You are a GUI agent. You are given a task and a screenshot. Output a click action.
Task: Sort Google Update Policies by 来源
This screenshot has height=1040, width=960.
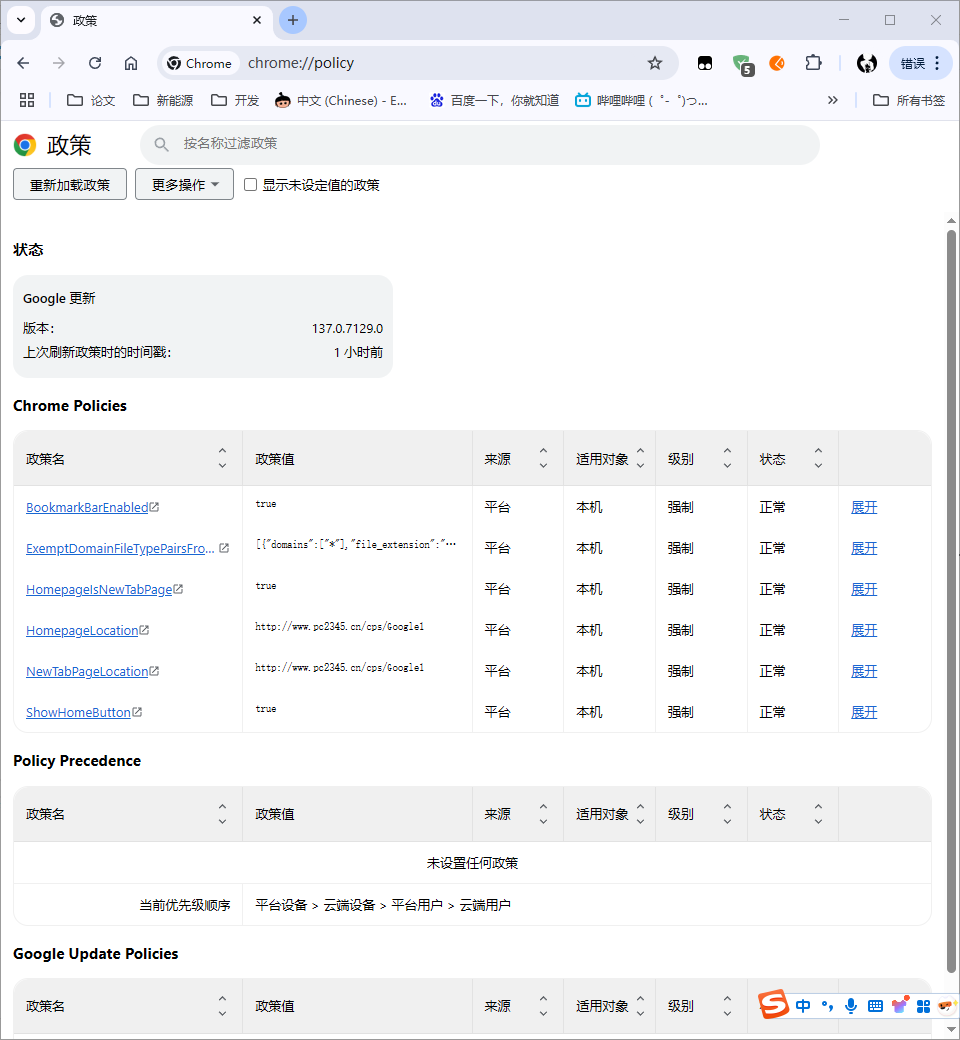[x=543, y=1006]
